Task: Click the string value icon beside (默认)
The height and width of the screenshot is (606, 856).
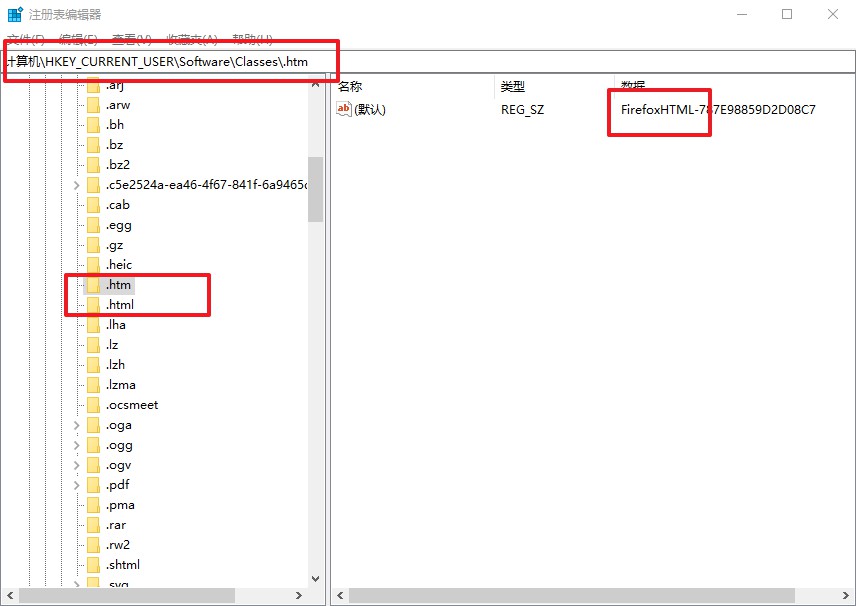Action: coord(344,109)
